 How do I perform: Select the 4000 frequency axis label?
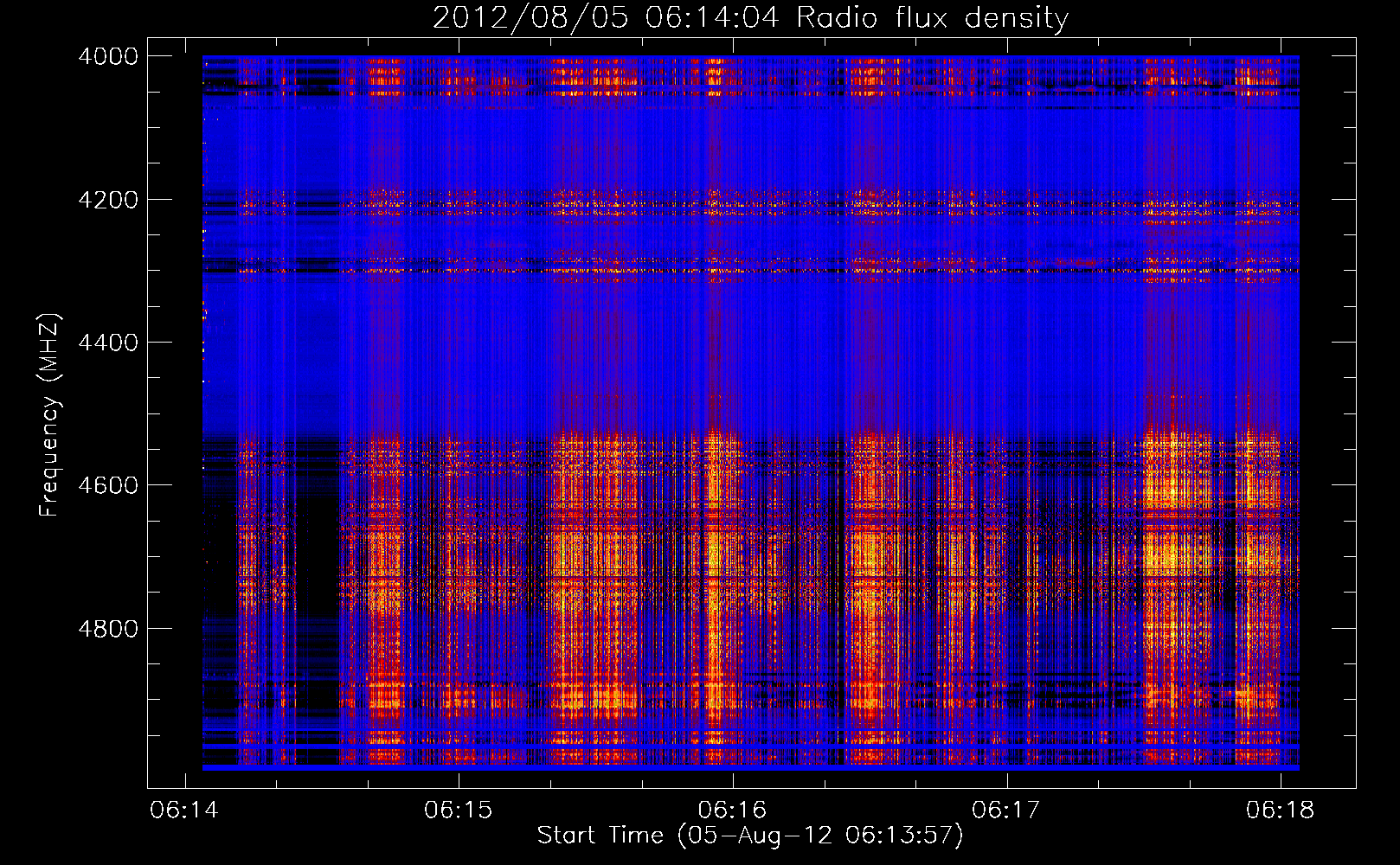tap(108, 56)
